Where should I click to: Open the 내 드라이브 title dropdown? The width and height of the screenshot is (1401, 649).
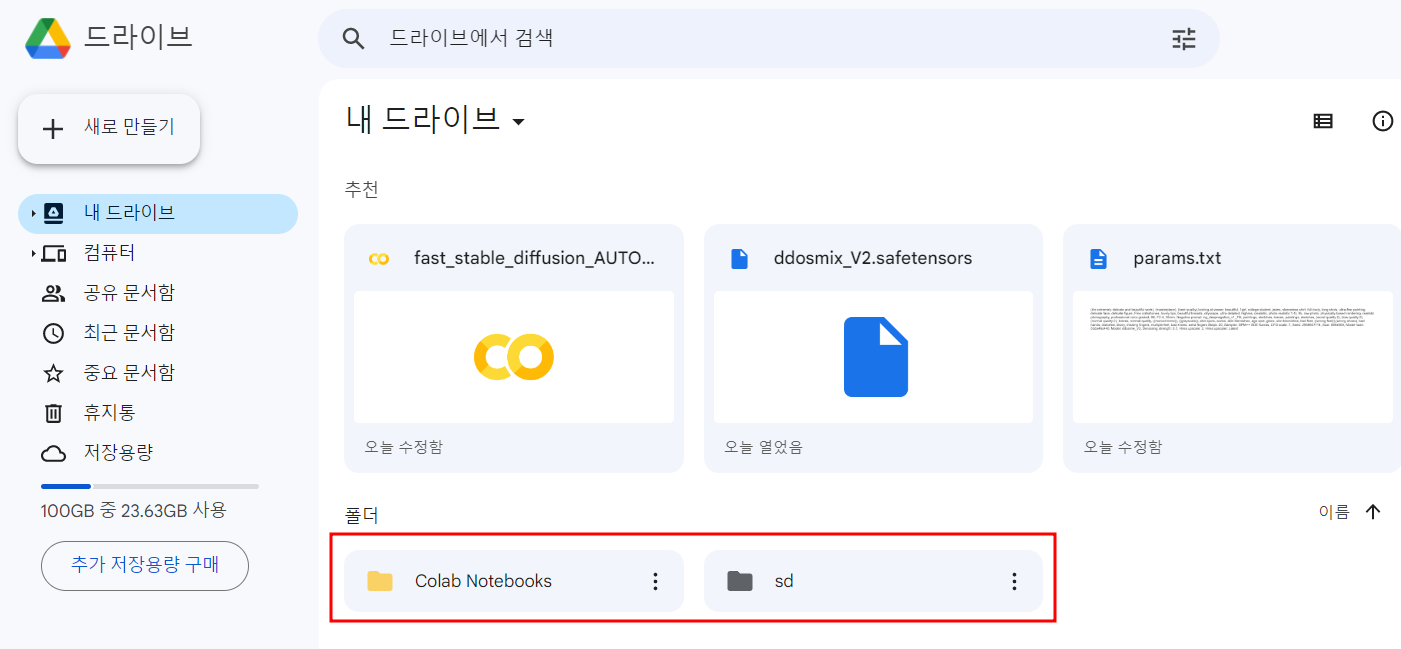[x=518, y=123]
